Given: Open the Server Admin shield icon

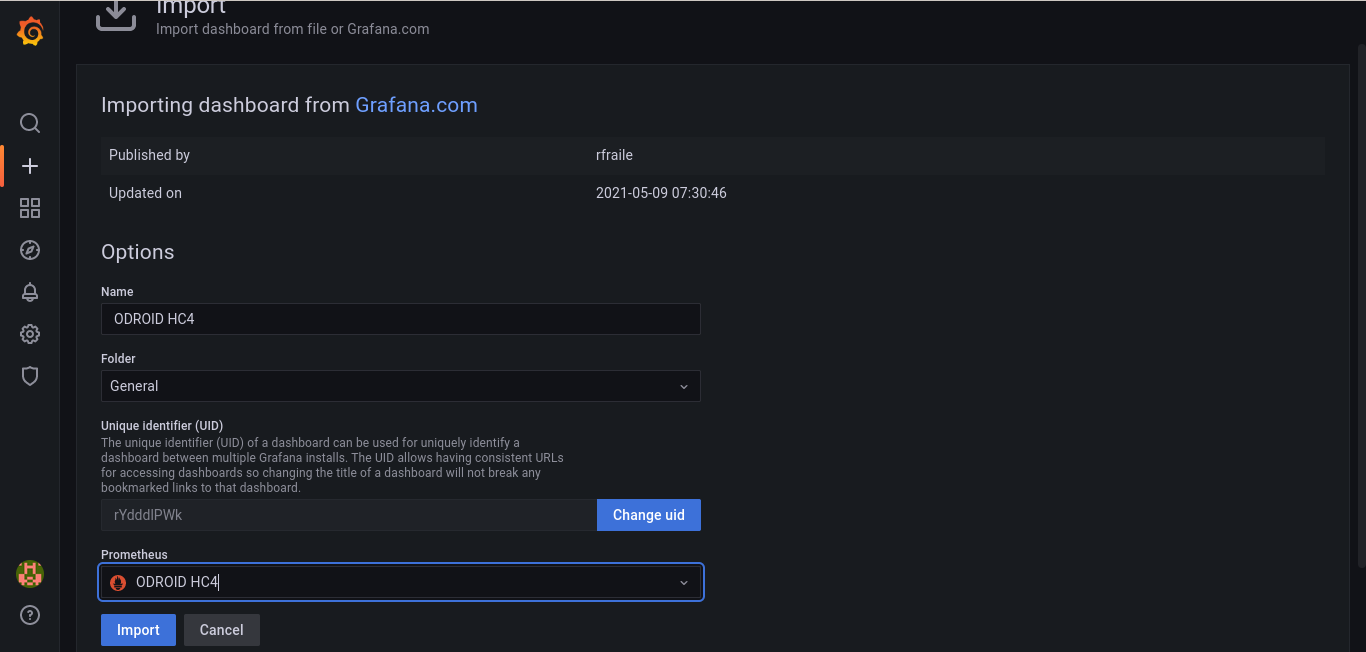Looking at the screenshot, I should pyautogui.click(x=30, y=376).
